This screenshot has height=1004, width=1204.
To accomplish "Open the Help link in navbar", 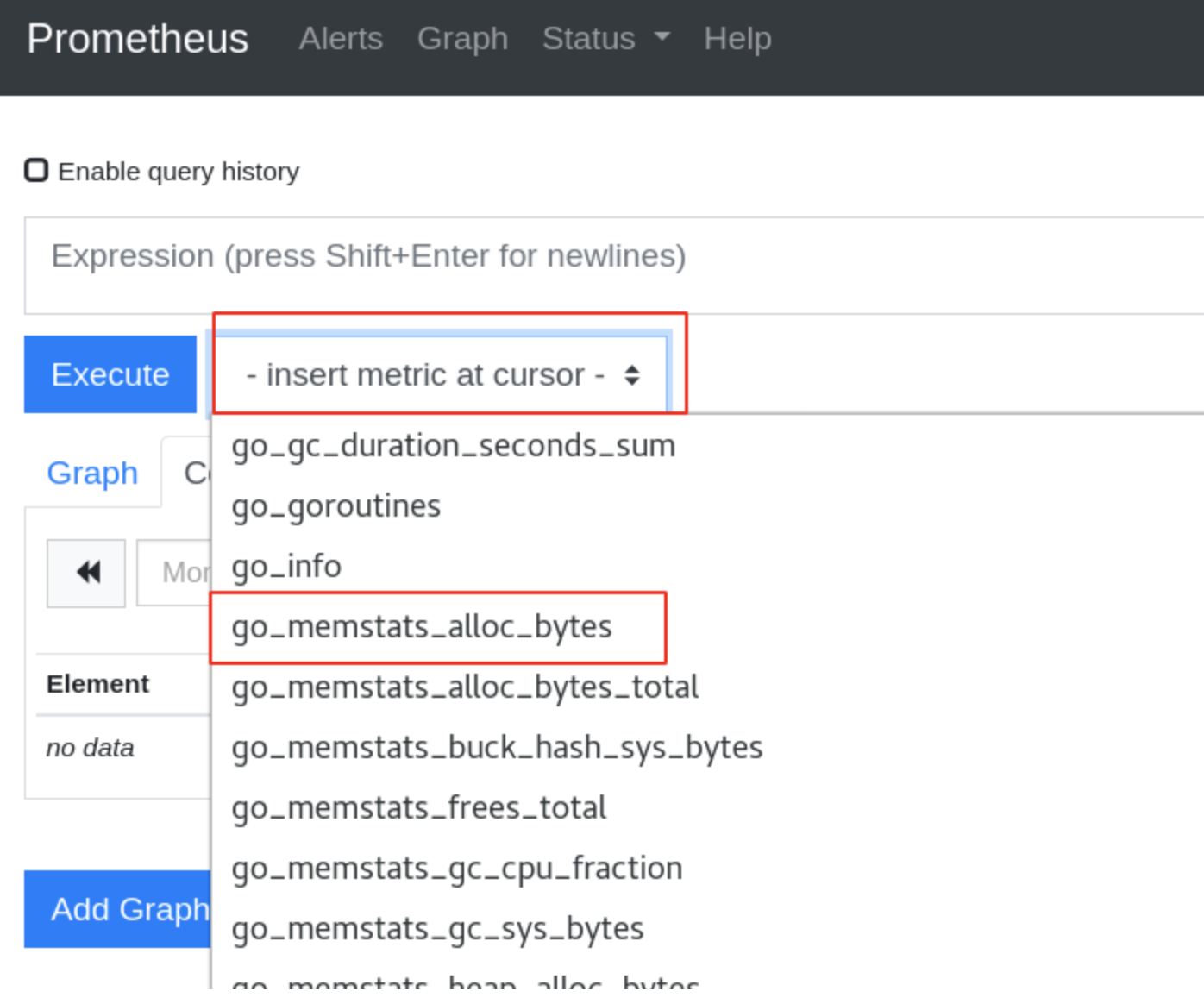I will coord(737,38).
